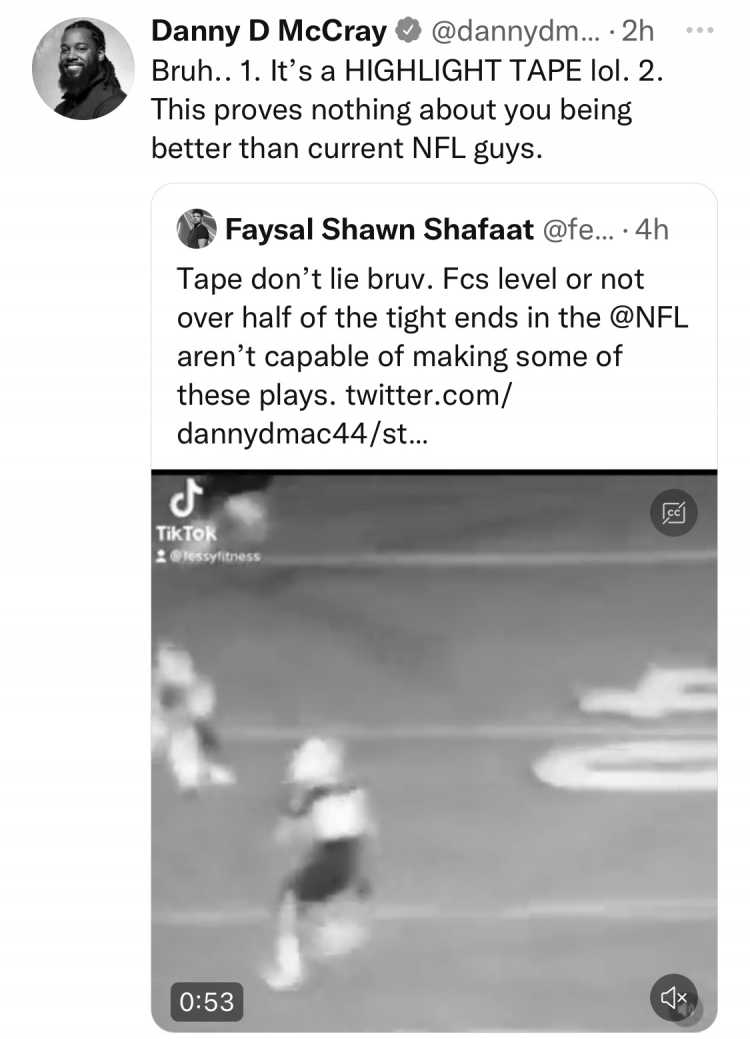The image size is (750, 1039).
Task: Follow the twitter.com/dannydmac44 link
Action: click(x=345, y=414)
